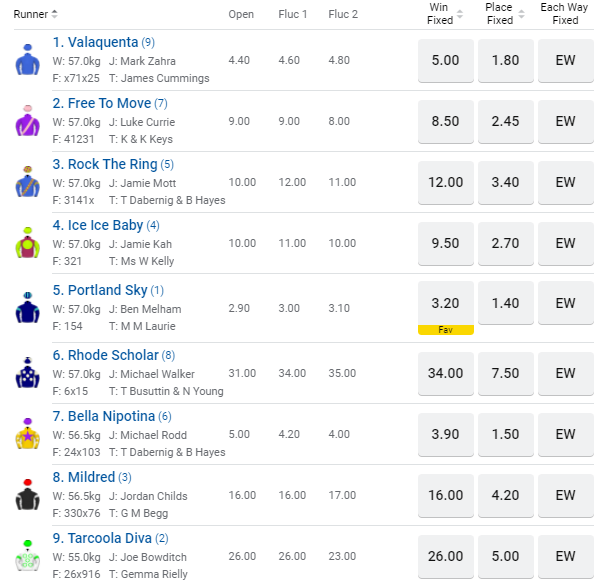Click Free To Move's purple silks icon

pyautogui.click(x=27, y=121)
